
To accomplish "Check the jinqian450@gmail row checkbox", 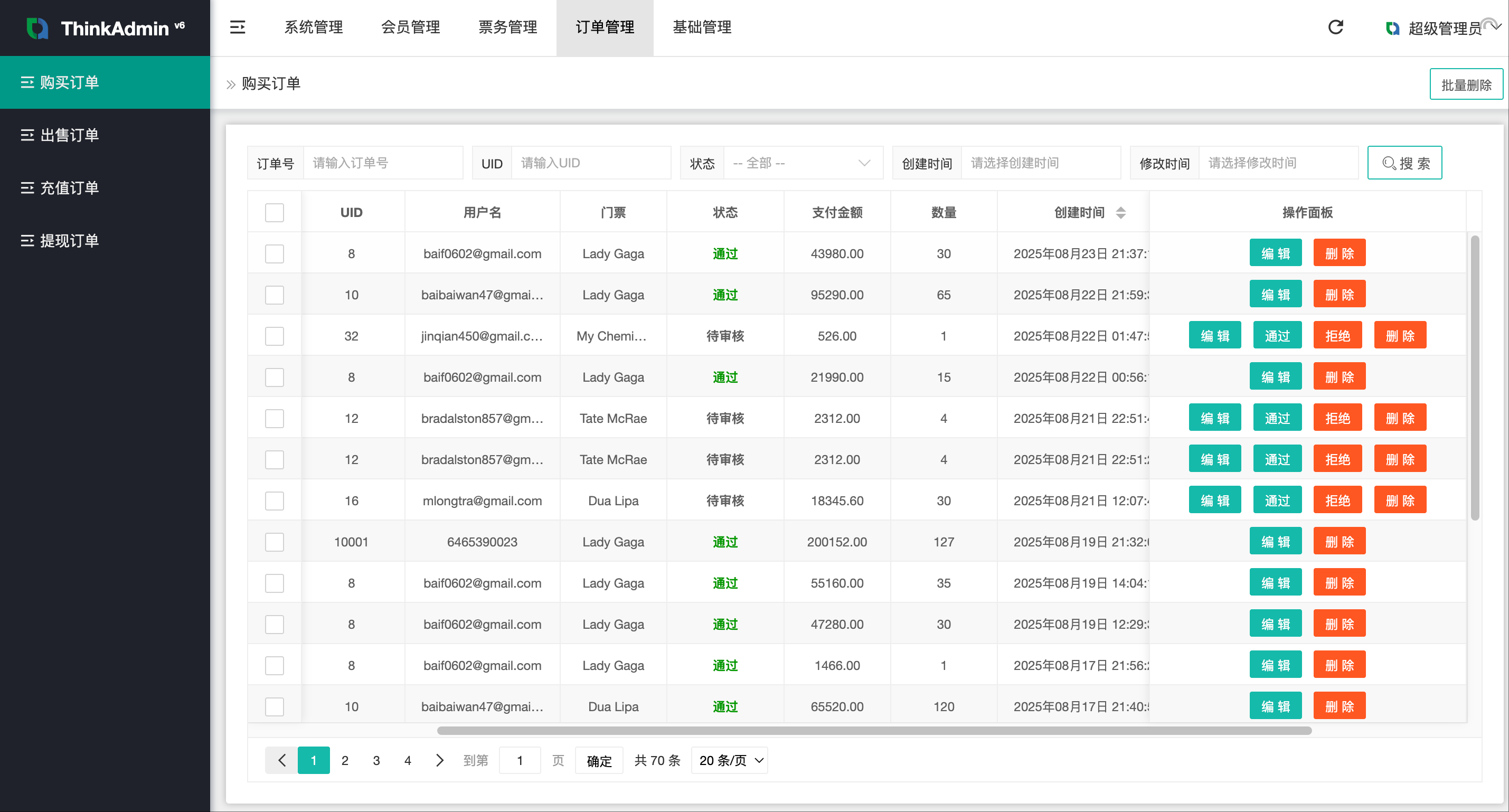I will [x=274, y=336].
